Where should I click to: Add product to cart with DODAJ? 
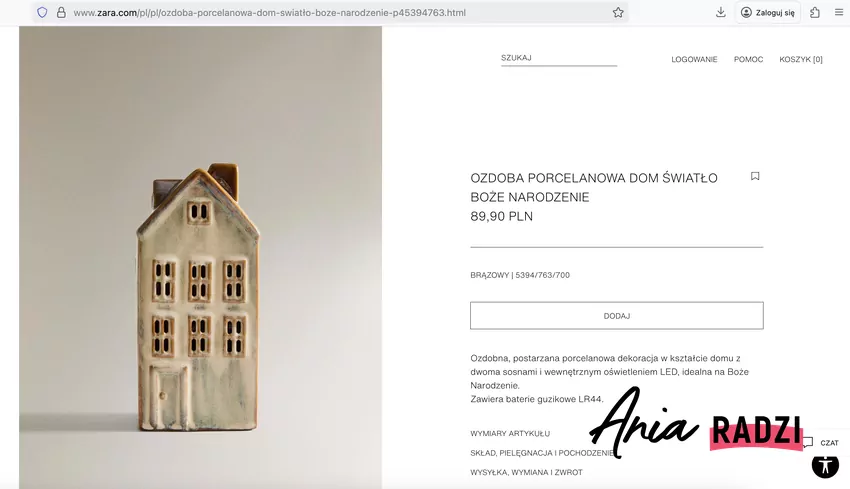[616, 316]
